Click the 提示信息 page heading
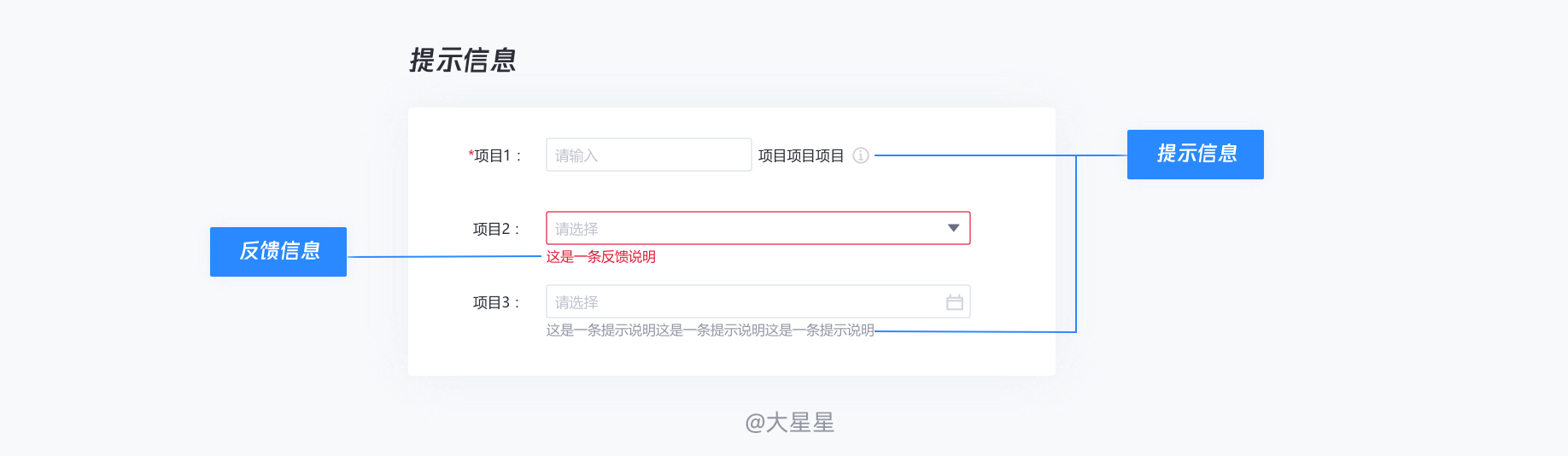This screenshot has width=1568, height=456. point(463,60)
